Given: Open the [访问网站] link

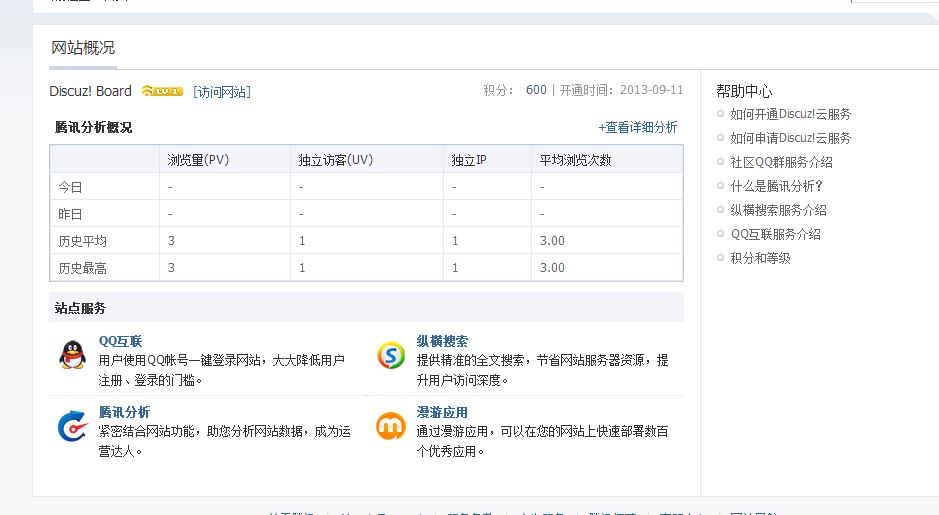Looking at the screenshot, I should (222, 92).
